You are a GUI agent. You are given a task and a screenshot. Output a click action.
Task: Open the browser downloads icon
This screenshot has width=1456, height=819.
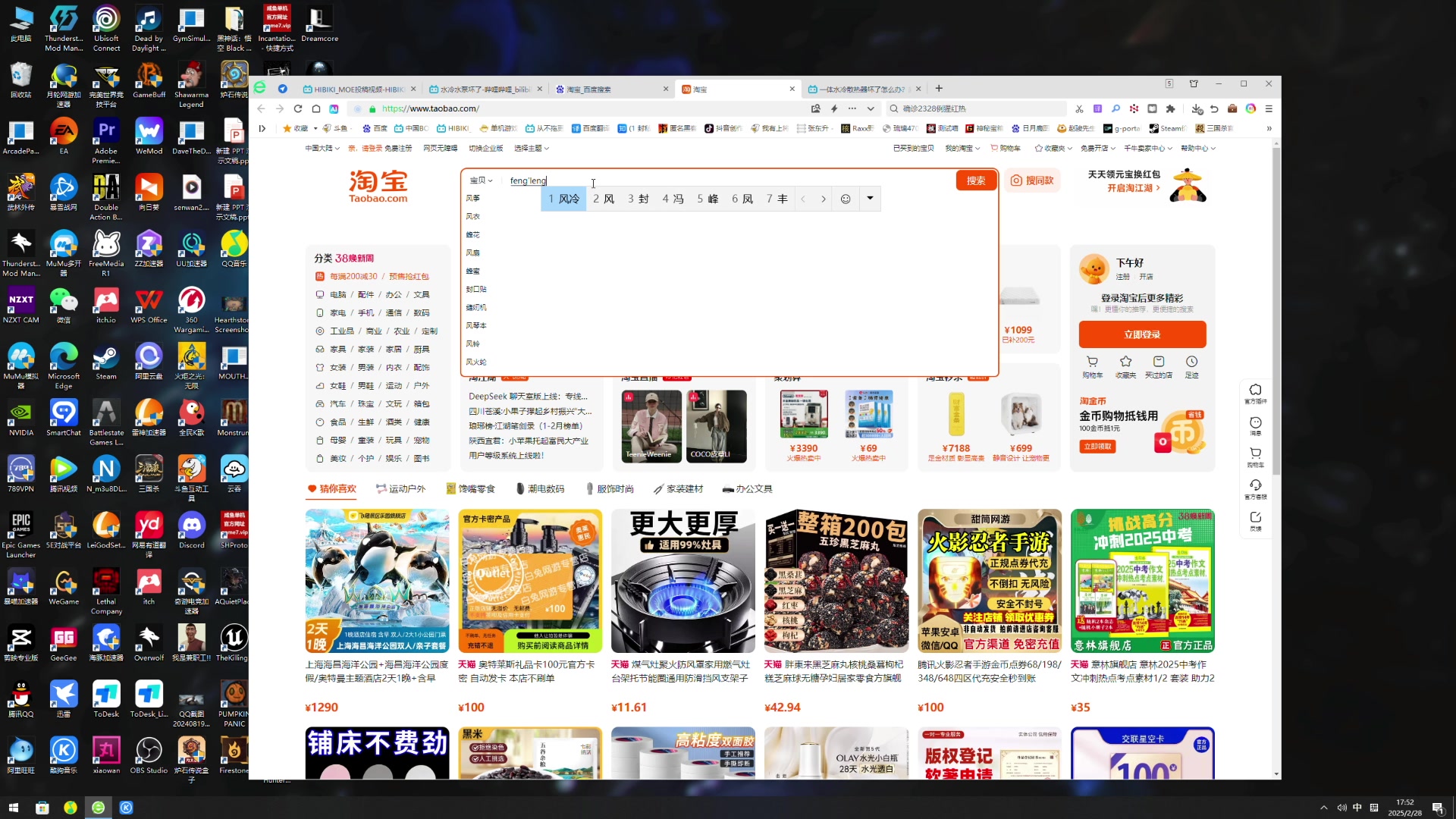point(1197,108)
